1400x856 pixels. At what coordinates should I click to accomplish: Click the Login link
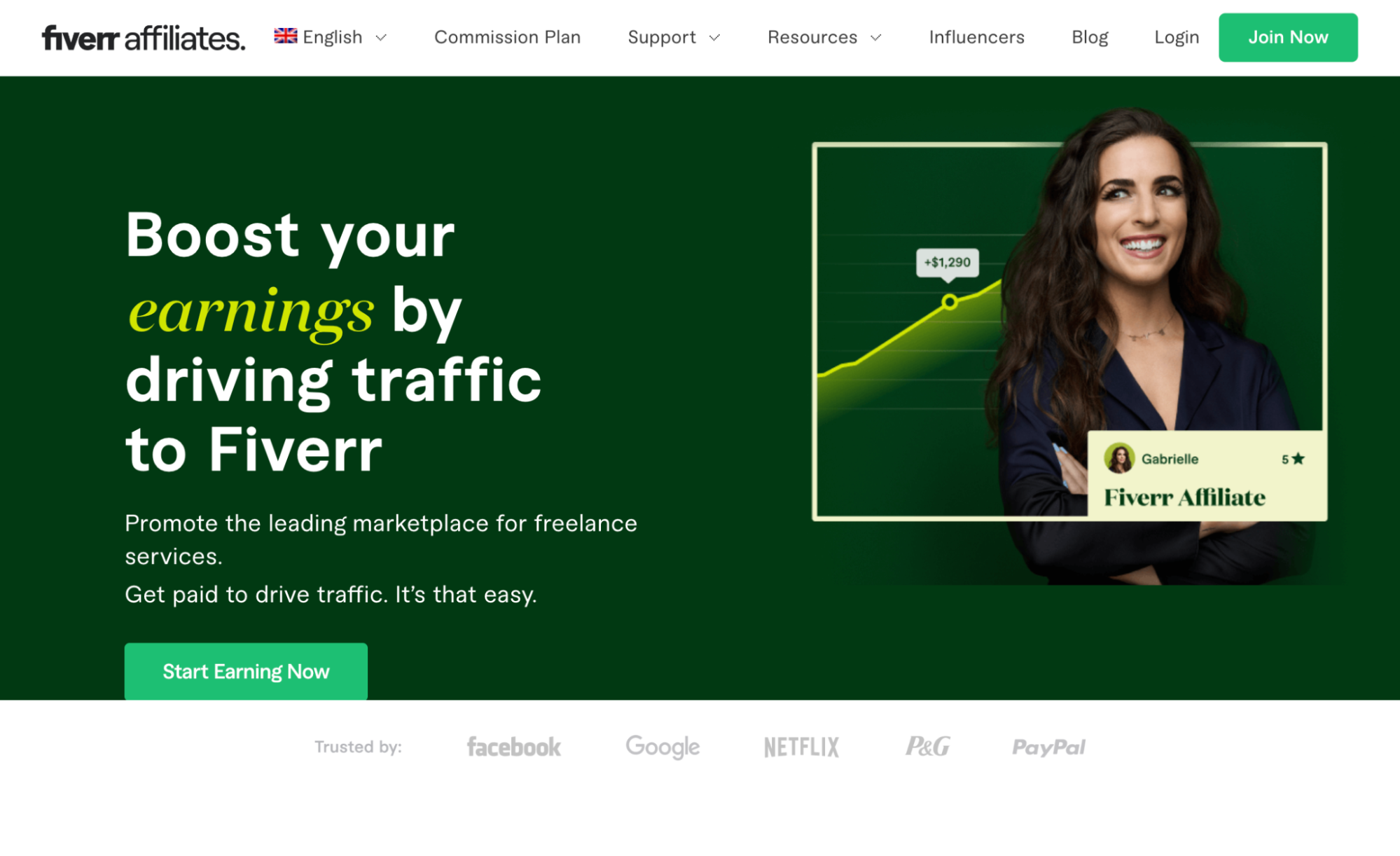(x=1175, y=38)
